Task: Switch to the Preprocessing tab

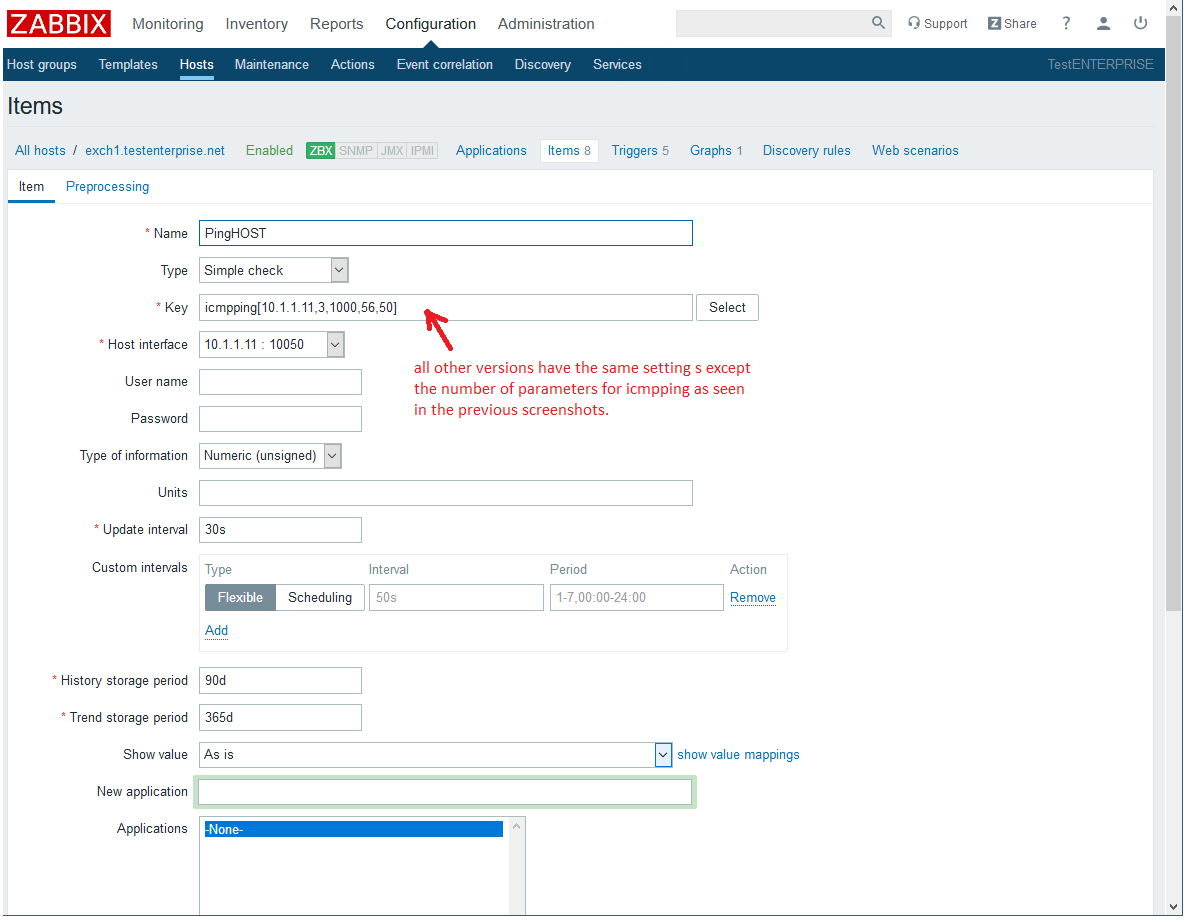Action: click(x=108, y=186)
